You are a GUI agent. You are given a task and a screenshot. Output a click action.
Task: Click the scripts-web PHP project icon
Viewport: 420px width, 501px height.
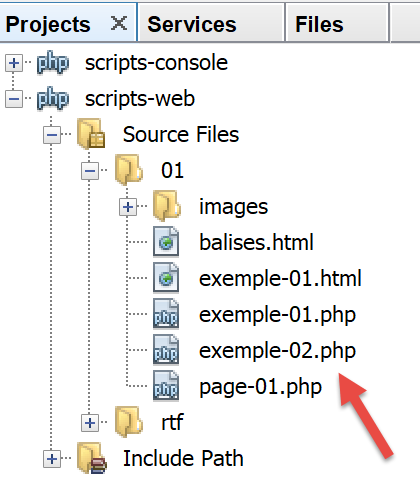53,98
